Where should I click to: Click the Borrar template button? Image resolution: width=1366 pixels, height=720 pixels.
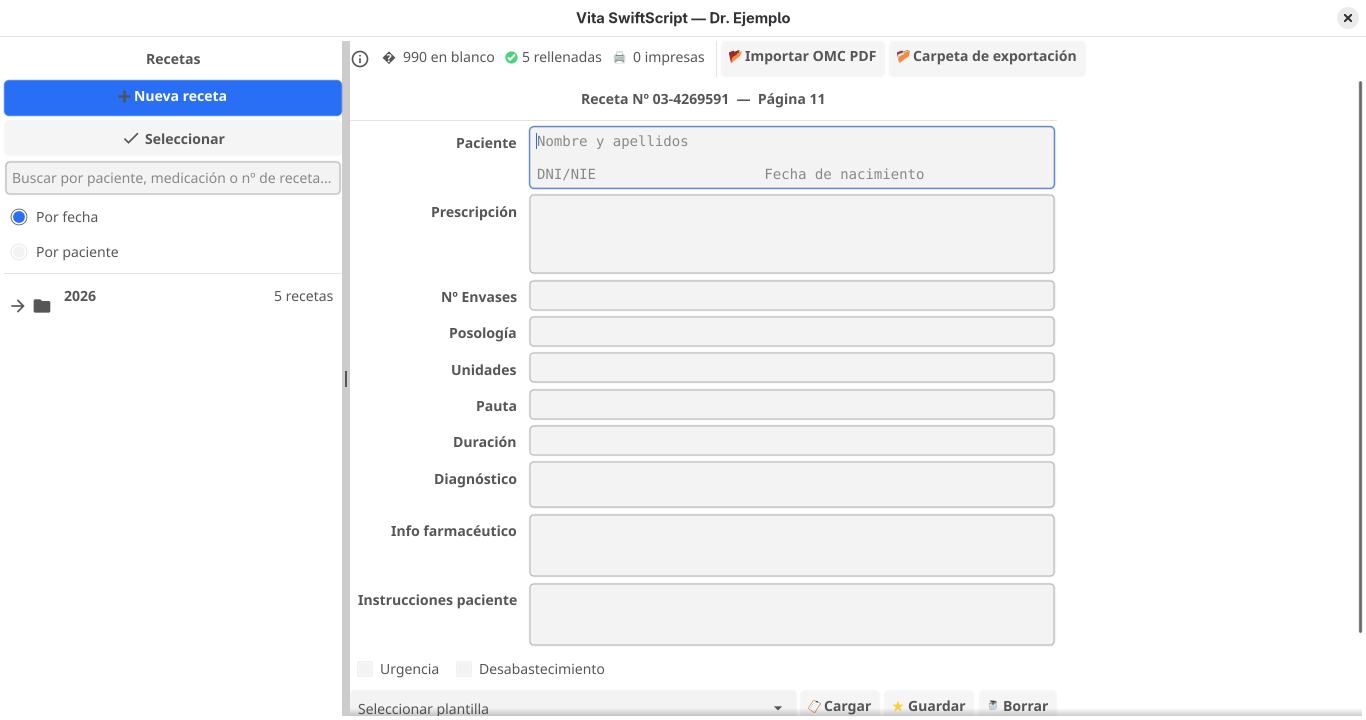click(1018, 706)
